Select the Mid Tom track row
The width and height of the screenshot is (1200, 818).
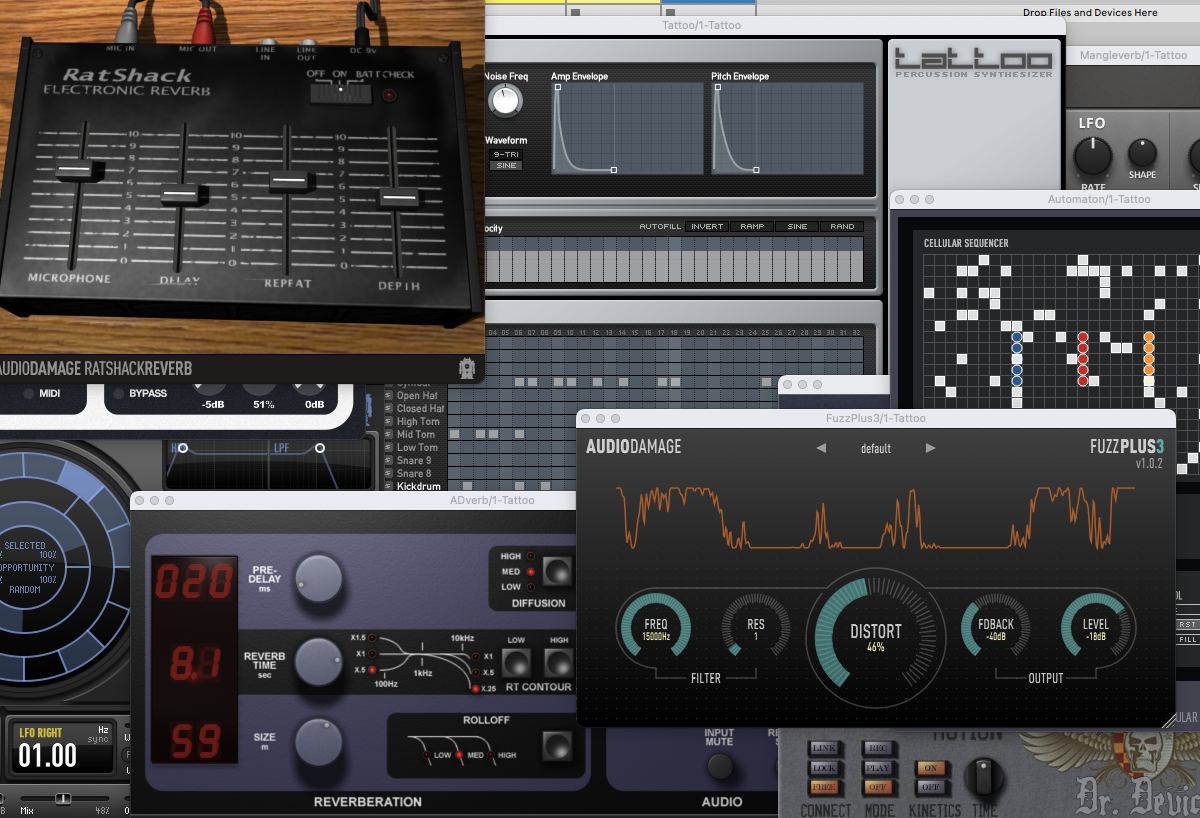point(416,434)
